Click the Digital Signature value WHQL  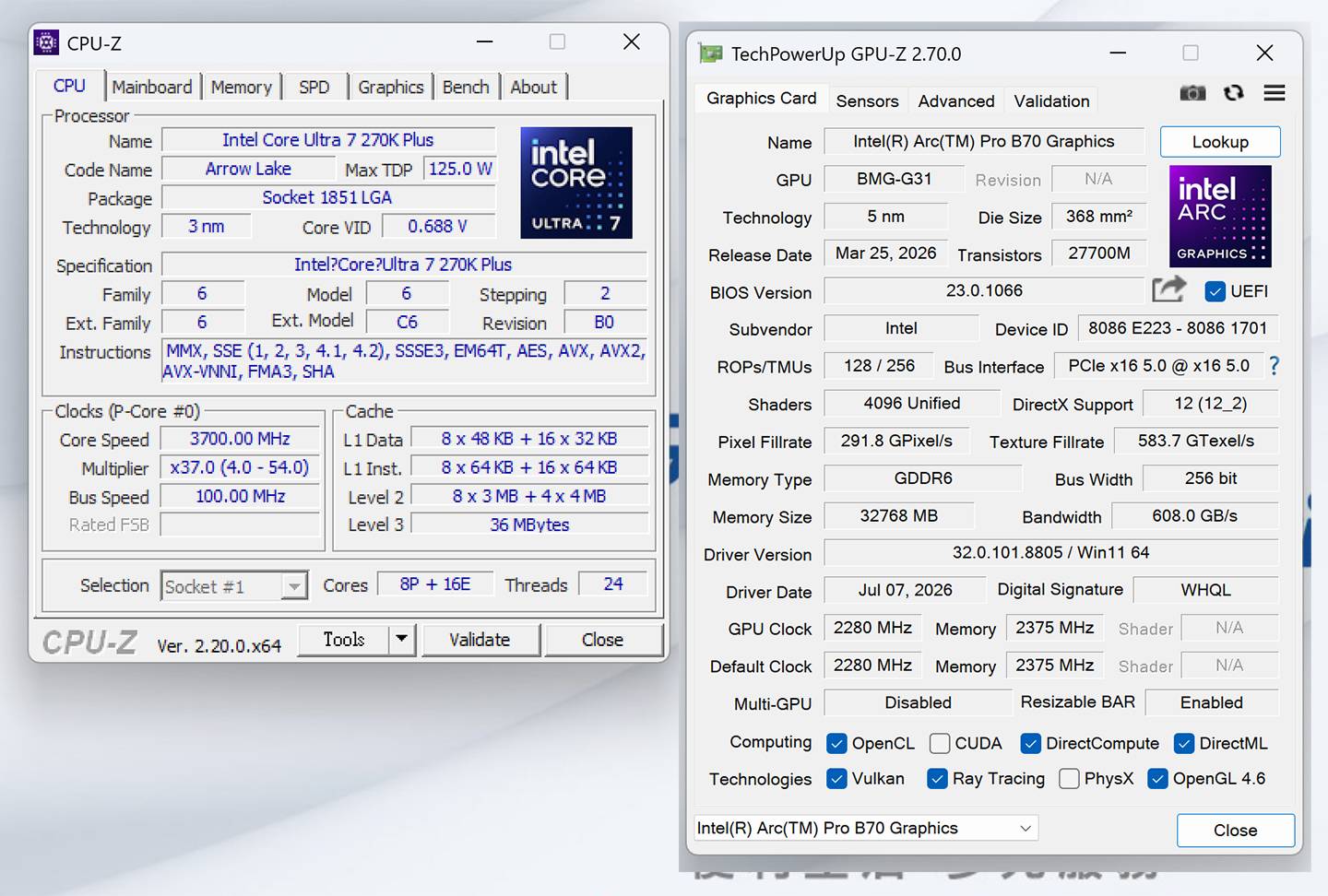point(1205,590)
